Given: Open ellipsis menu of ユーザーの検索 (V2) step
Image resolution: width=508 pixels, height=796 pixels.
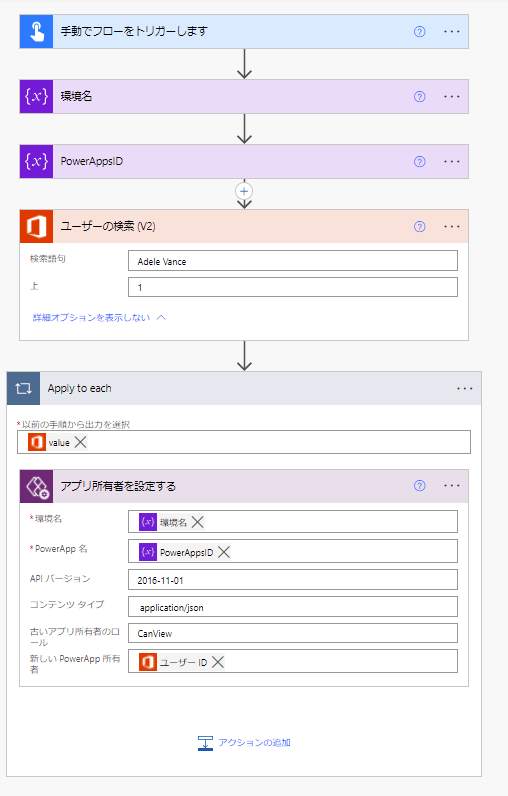Looking at the screenshot, I should coord(452,226).
